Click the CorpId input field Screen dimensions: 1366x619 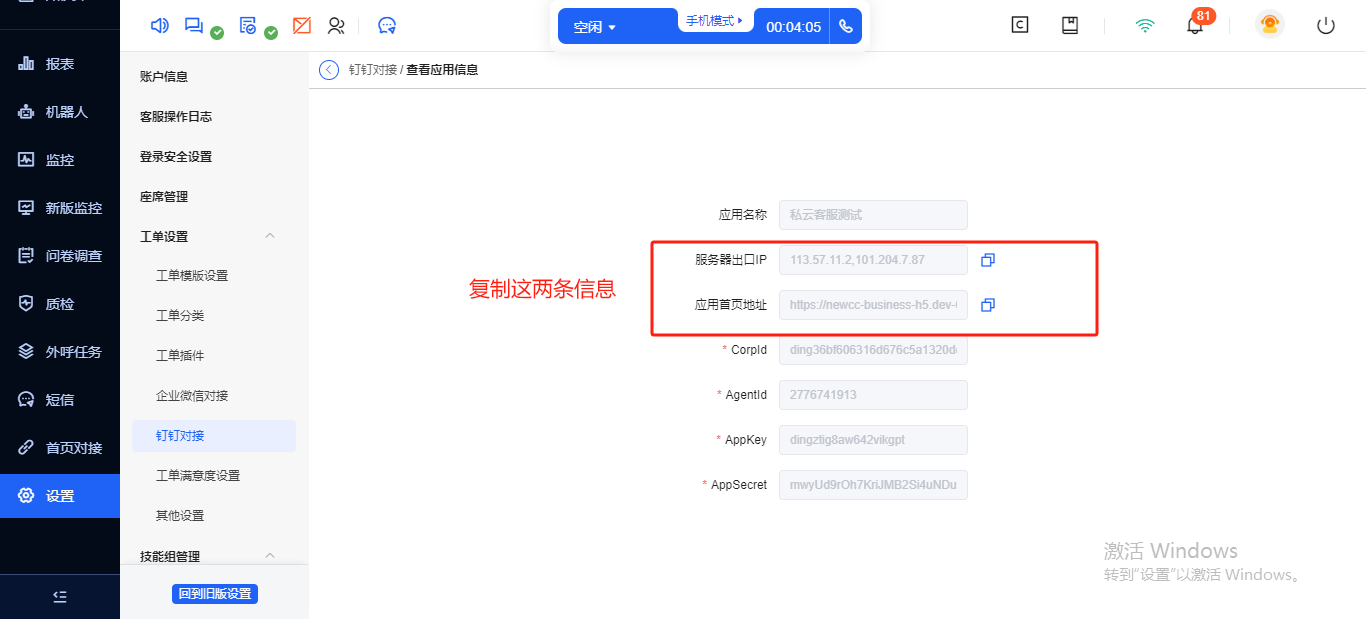pos(873,350)
